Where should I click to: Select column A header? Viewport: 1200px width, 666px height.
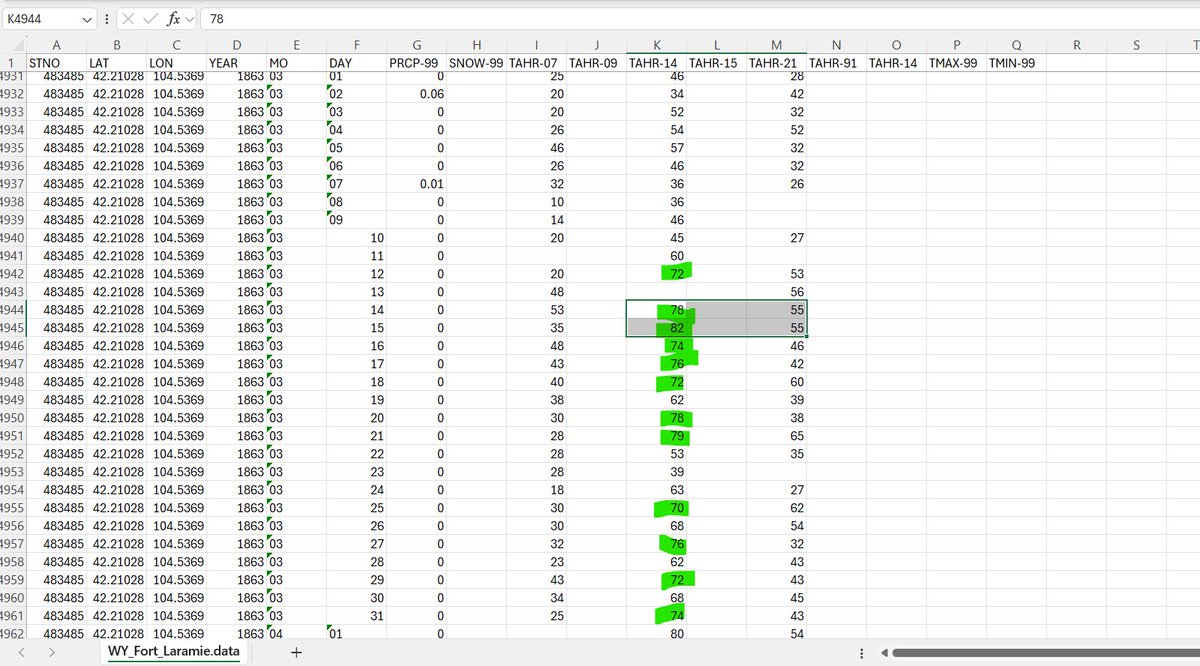pos(55,45)
